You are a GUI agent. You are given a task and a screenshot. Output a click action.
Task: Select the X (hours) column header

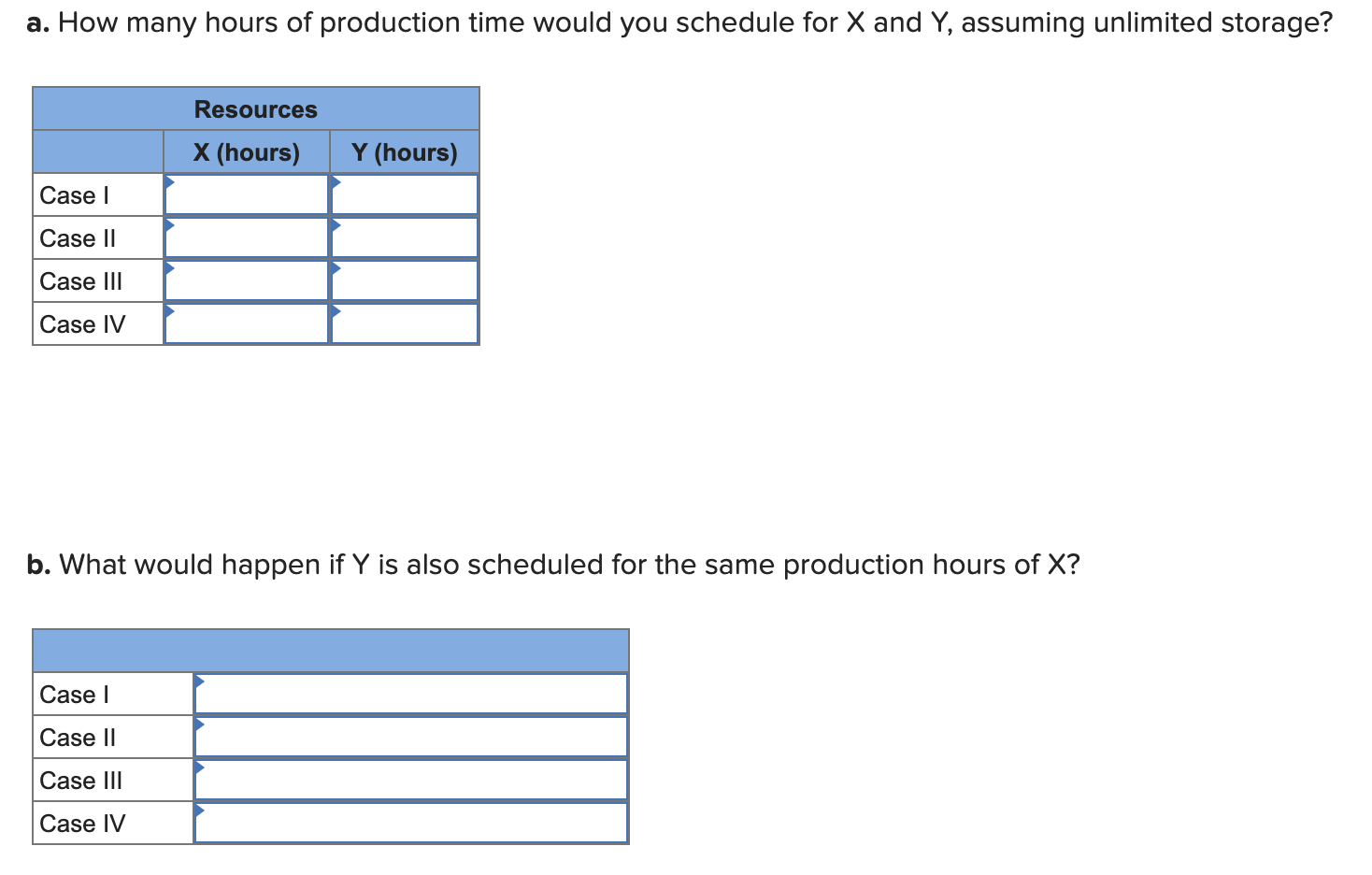[246, 151]
